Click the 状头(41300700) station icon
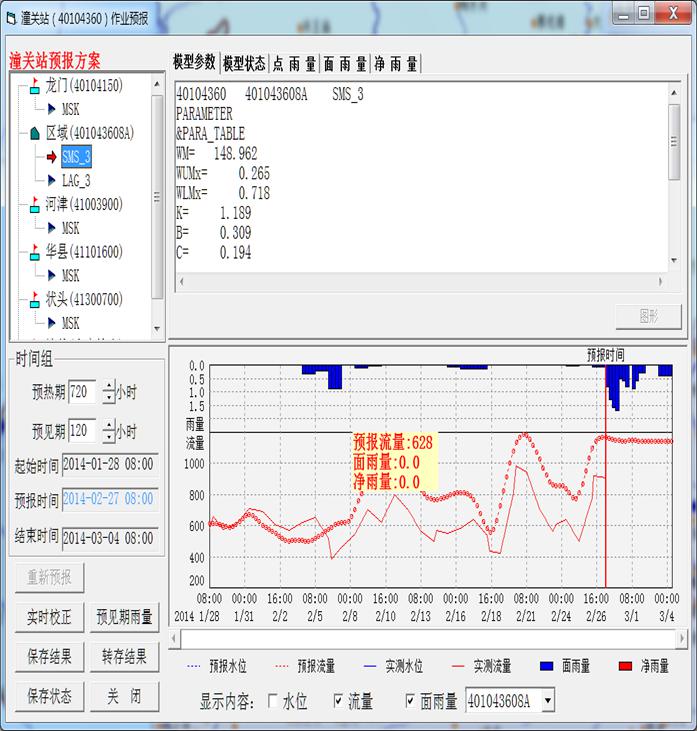Viewport: 697px width, 731px height. pos(35,300)
